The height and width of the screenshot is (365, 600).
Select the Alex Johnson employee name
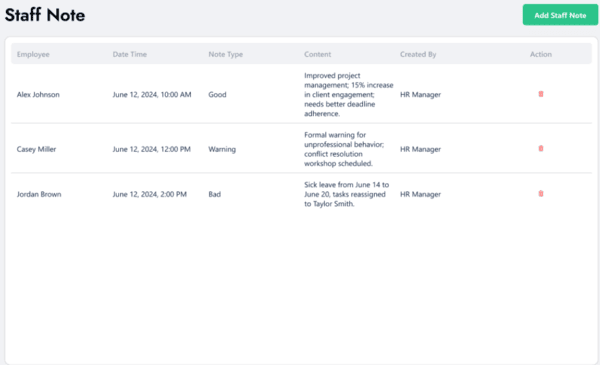click(38, 95)
